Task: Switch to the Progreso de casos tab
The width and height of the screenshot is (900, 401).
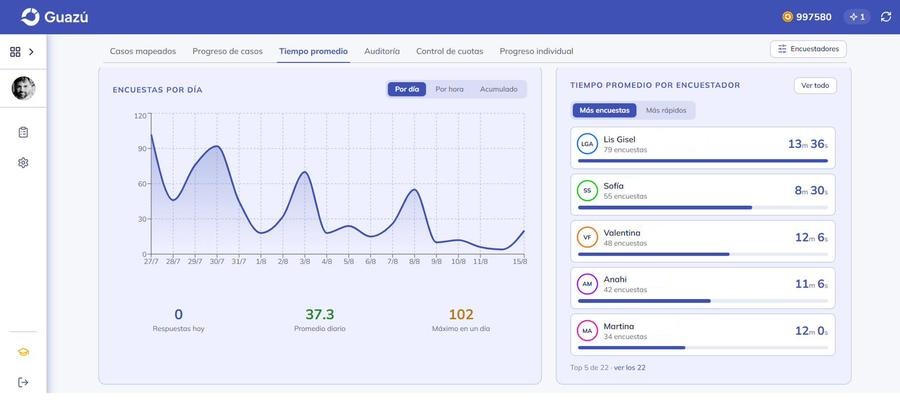Action: click(x=227, y=51)
